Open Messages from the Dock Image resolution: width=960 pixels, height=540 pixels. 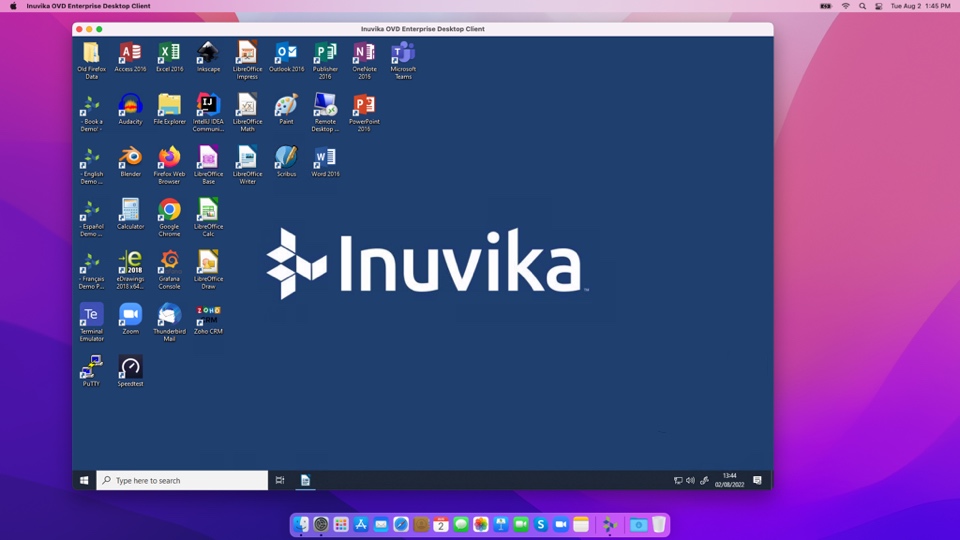(461, 525)
